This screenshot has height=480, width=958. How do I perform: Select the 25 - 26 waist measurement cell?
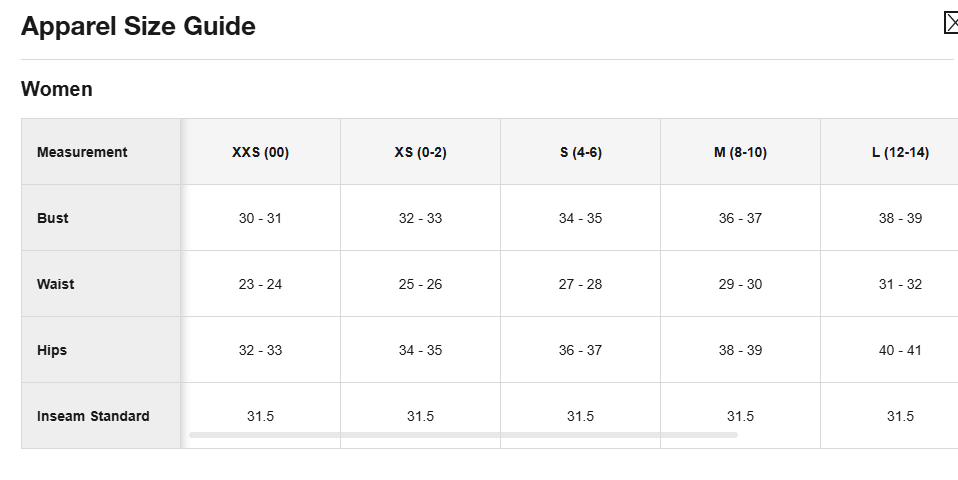click(x=420, y=284)
